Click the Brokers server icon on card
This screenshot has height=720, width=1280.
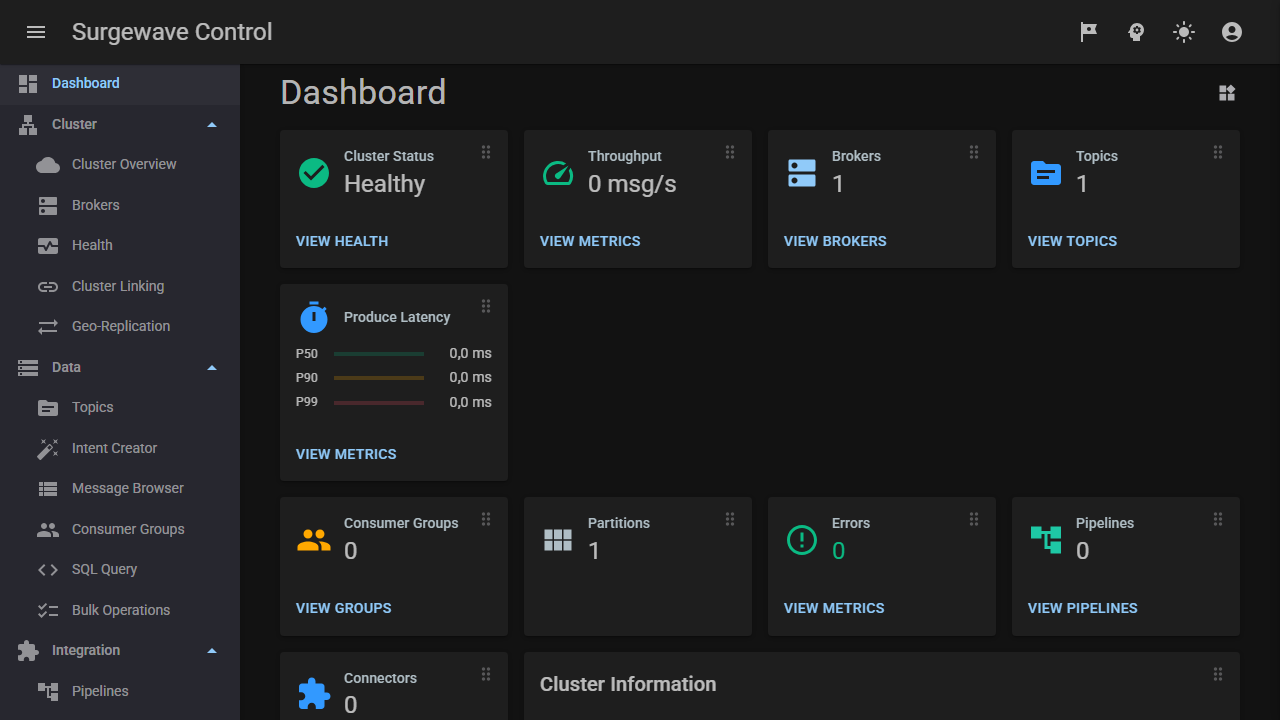[x=802, y=173]
